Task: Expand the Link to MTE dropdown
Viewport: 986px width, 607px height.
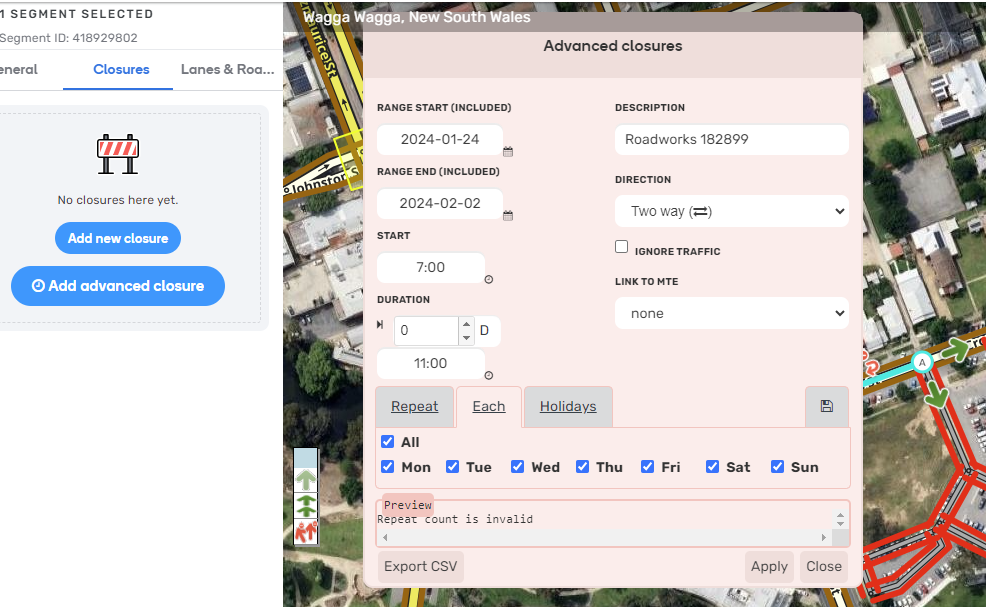Action: click(732, 313)
